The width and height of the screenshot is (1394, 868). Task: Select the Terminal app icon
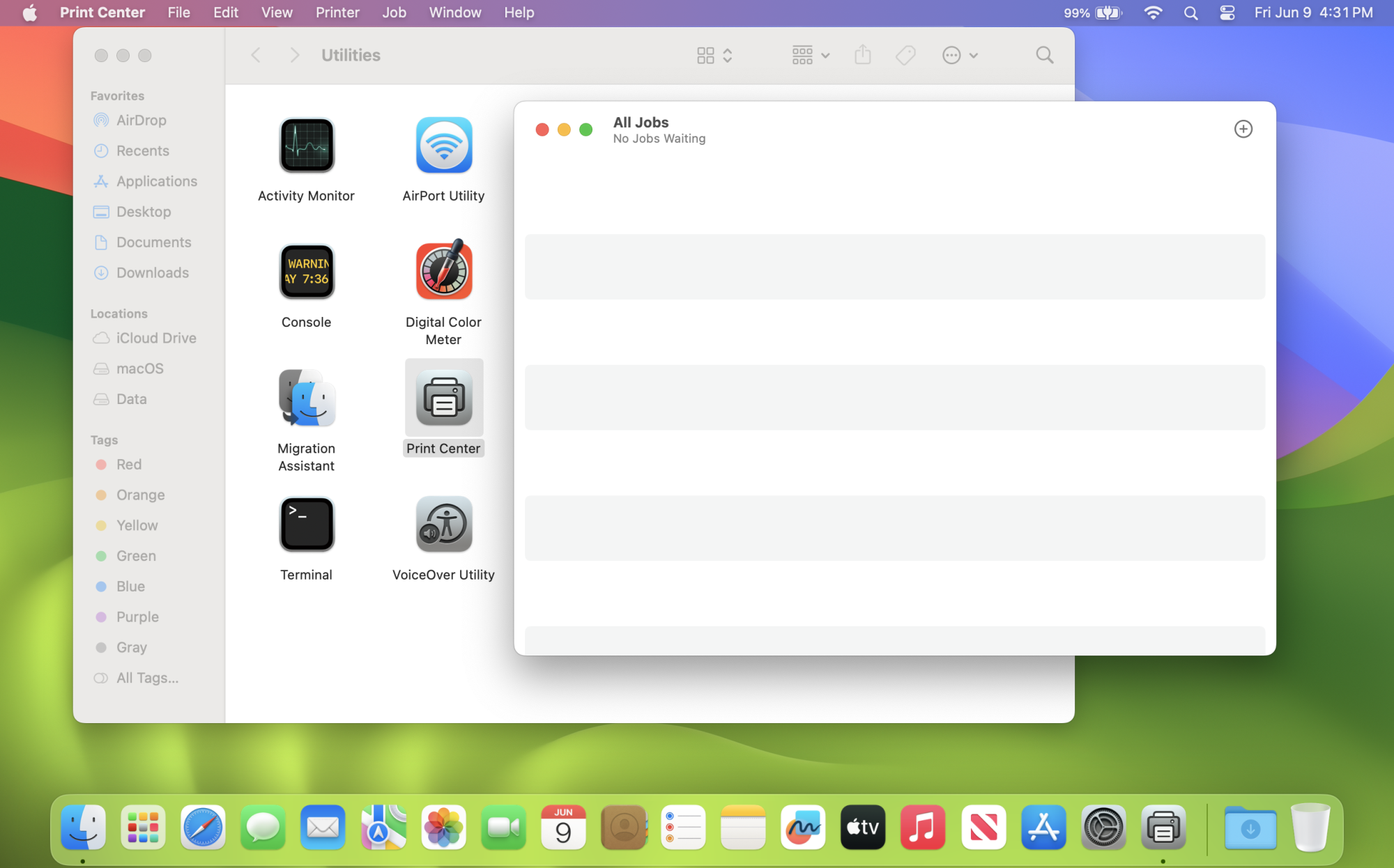click(307, 524)
